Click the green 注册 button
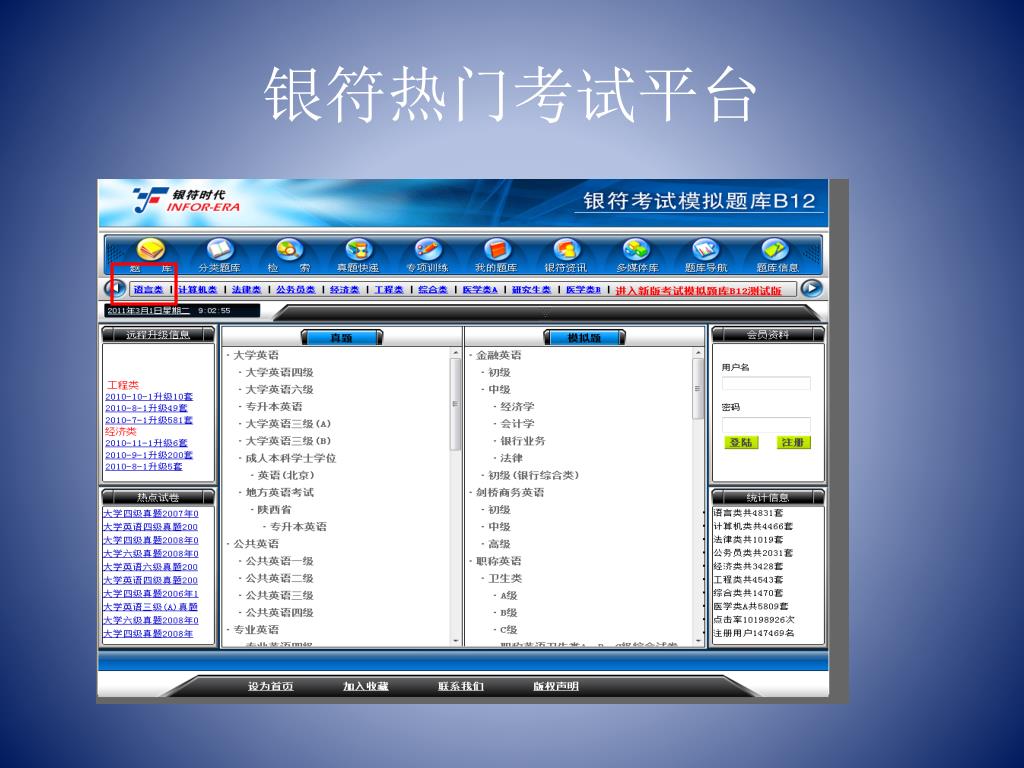This screenshot has width=1024, height=768. [793, 443]
